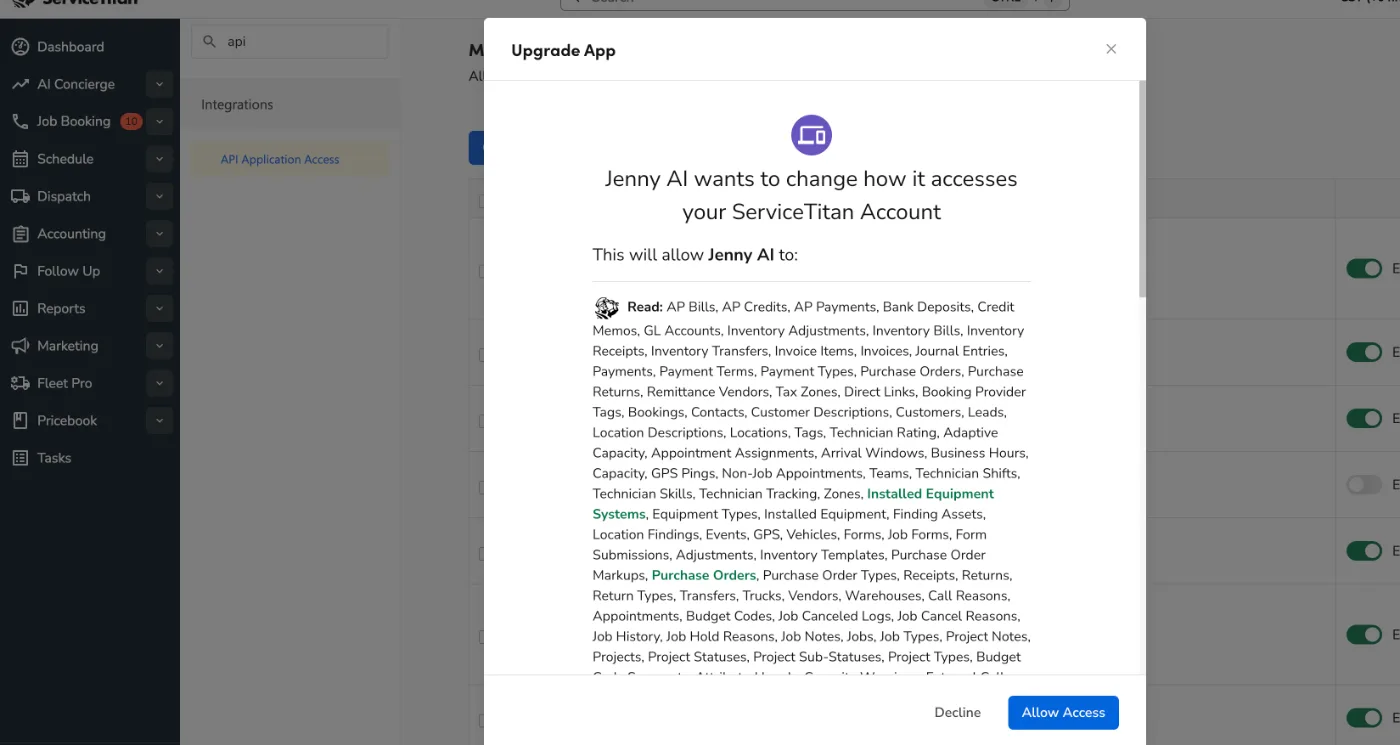Expand the Reports menu chevron
This screenshot has width=1400, height=745.
(159, 309)
